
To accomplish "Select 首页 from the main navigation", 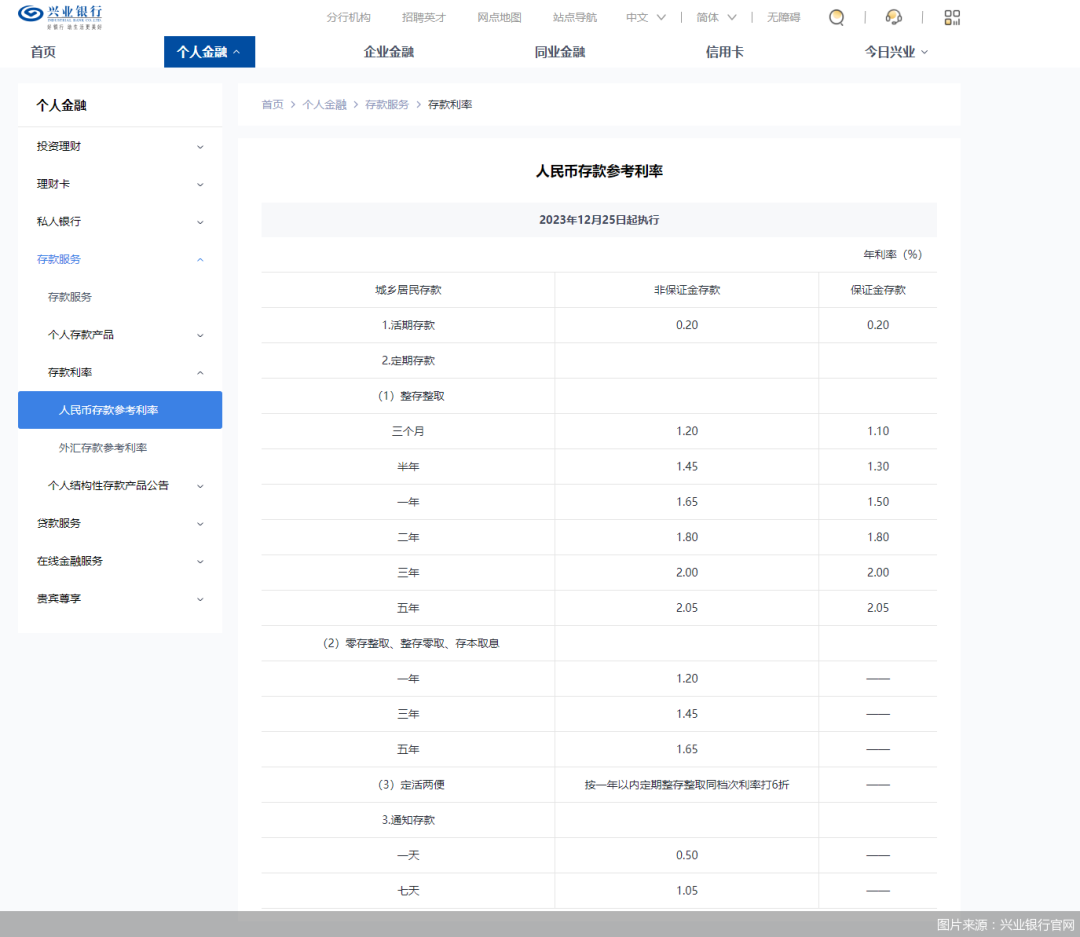I will [40, 51].
